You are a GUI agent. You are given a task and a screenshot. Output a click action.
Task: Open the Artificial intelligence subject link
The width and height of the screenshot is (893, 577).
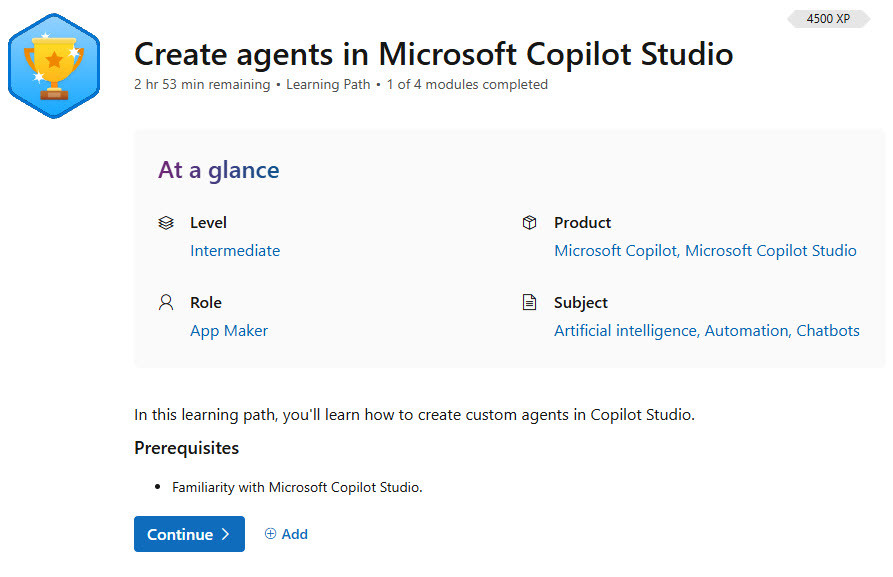625,331
